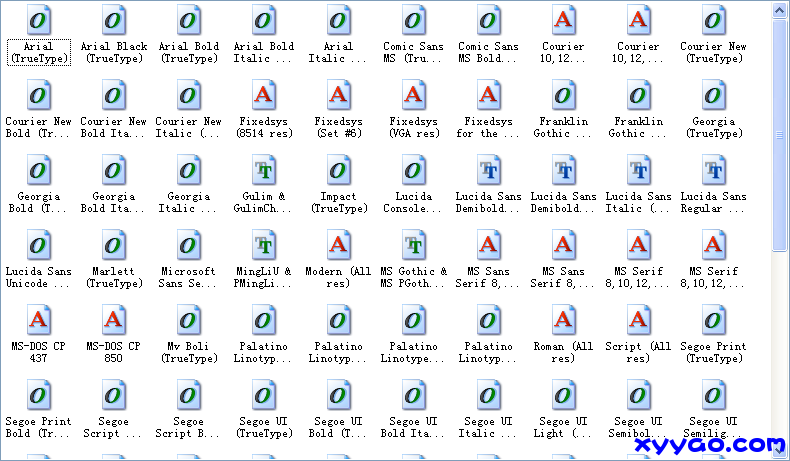
Task: Click the 'Segoe Script ...' label
Action: (x=113, y=428)
